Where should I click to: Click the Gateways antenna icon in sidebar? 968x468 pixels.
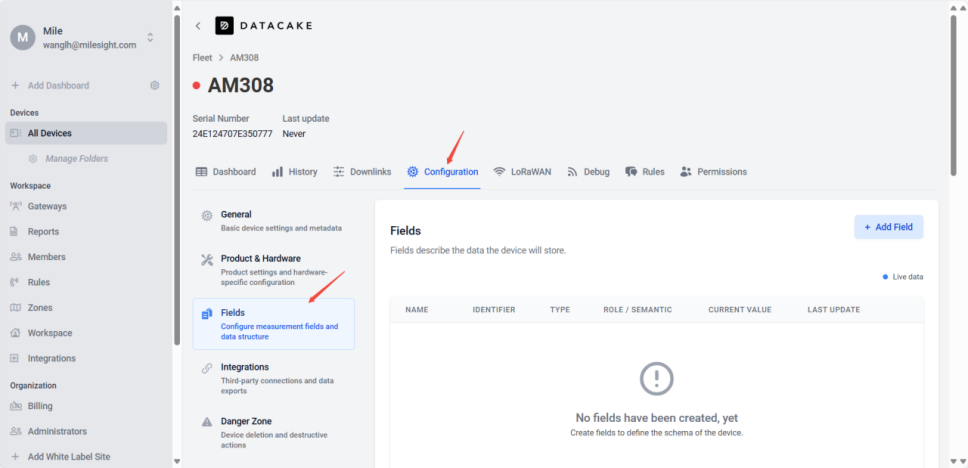click(15, 206)
